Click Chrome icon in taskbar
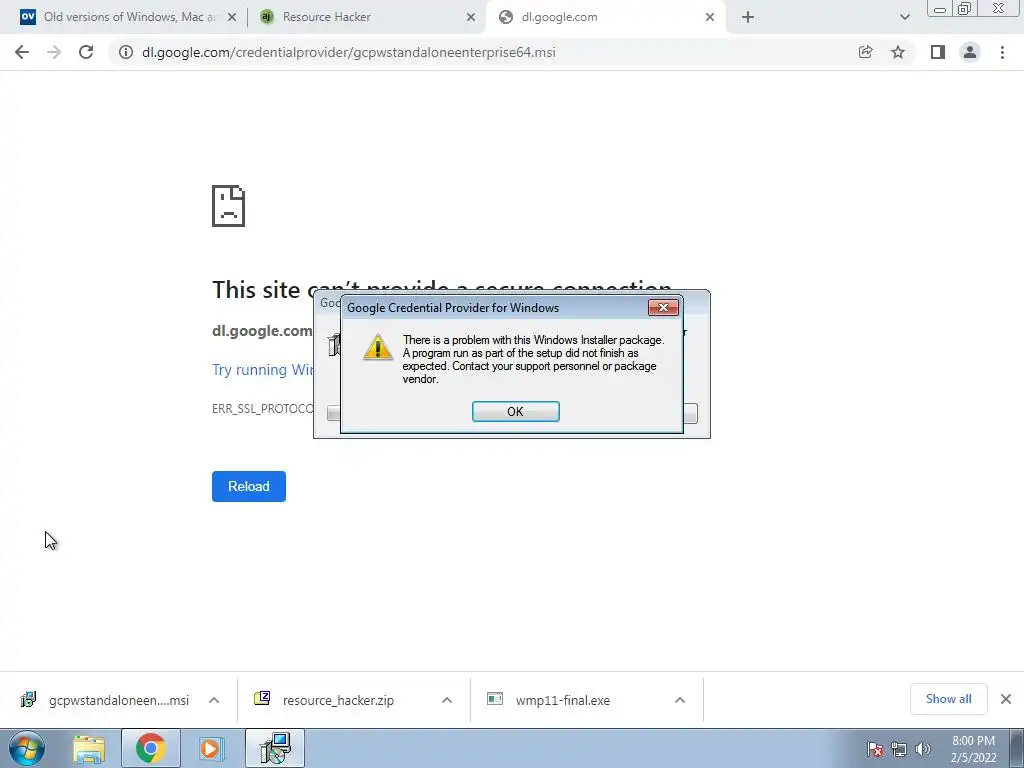 (150, 748)
